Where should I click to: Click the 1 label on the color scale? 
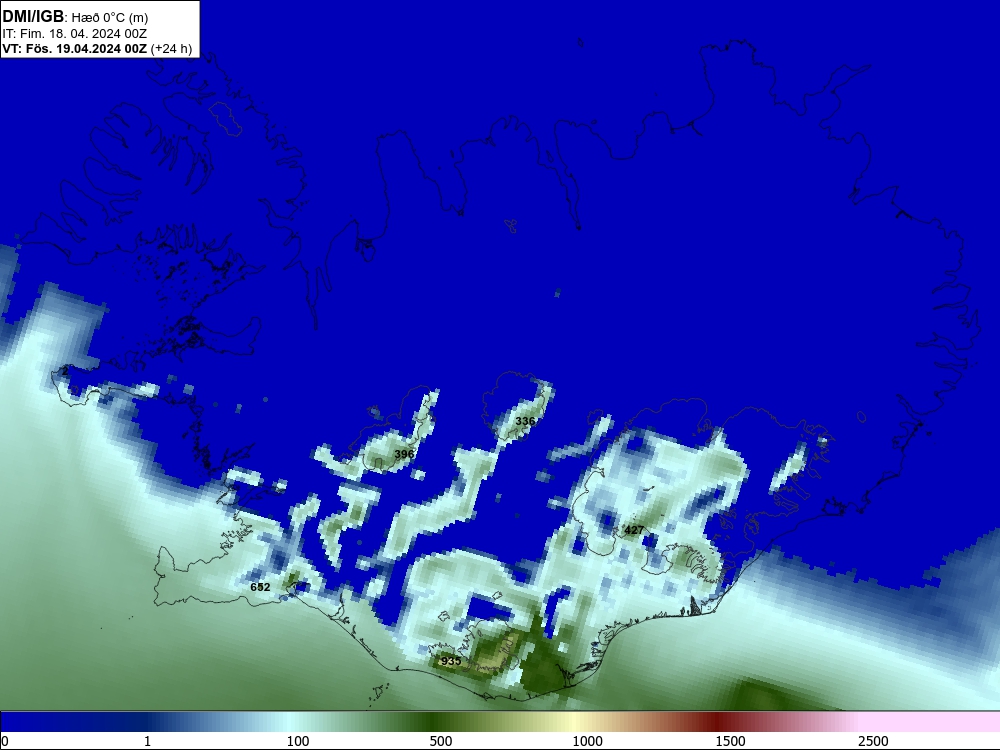point(147,741)
